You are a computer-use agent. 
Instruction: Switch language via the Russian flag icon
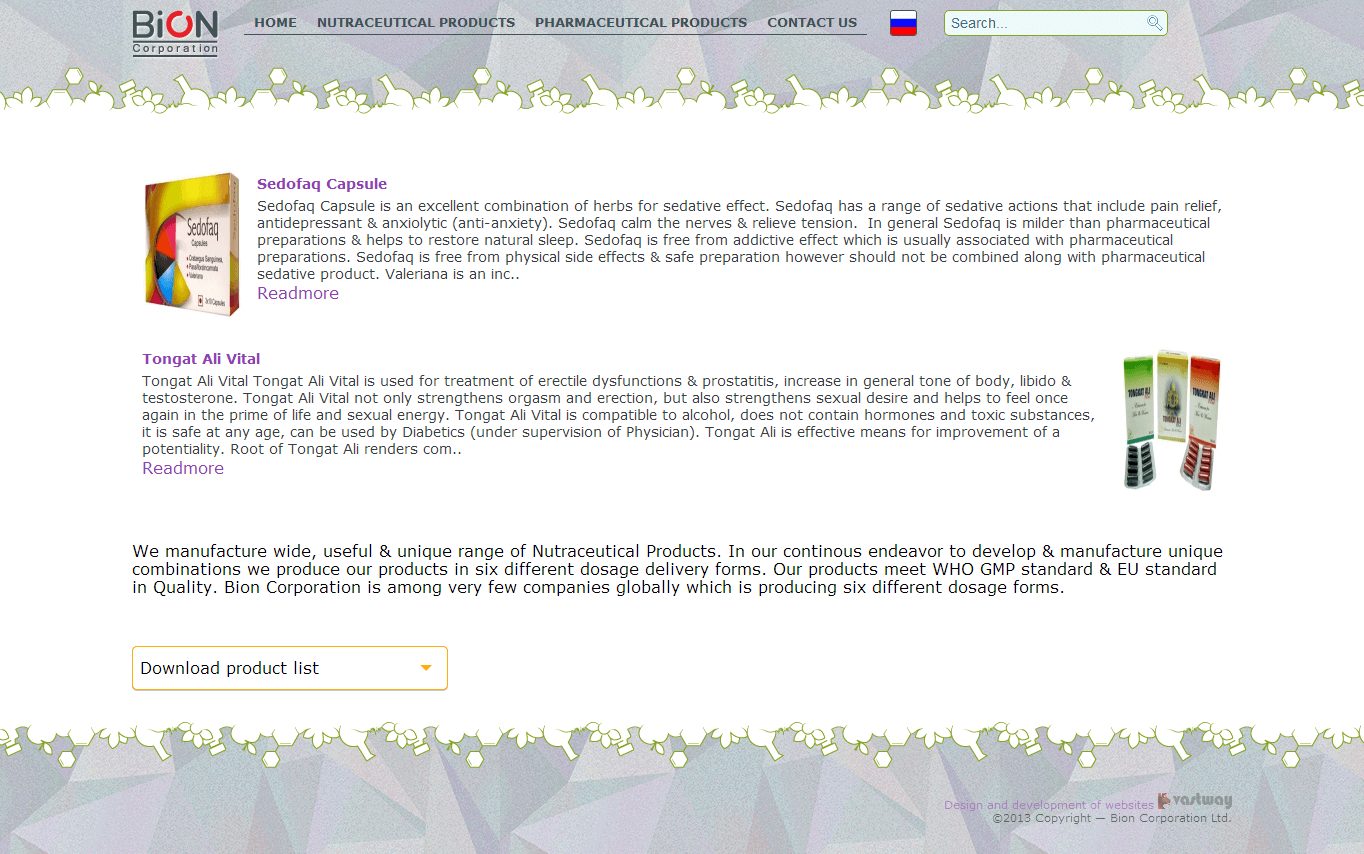(903, 23)
